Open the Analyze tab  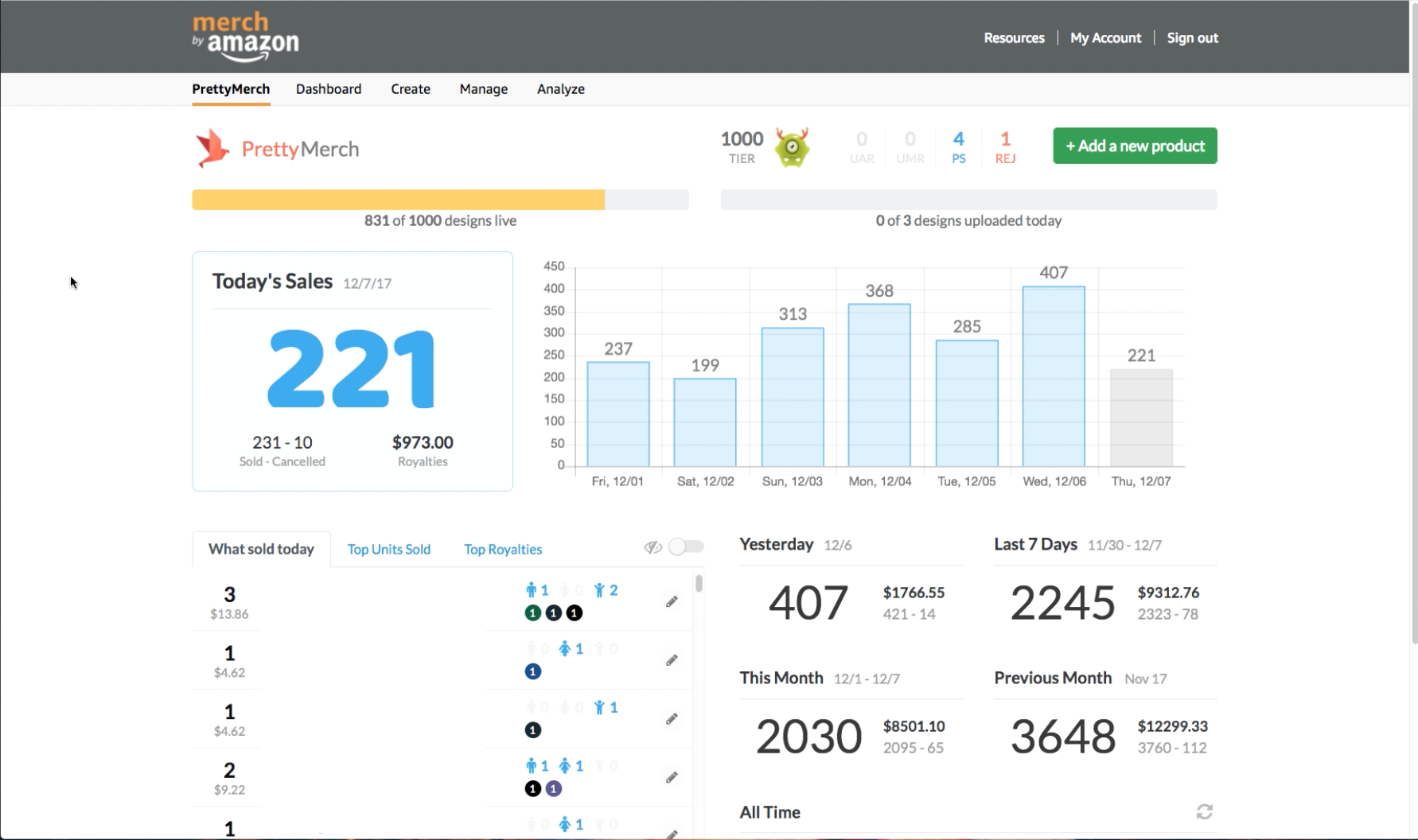click(x=561, y=89)
